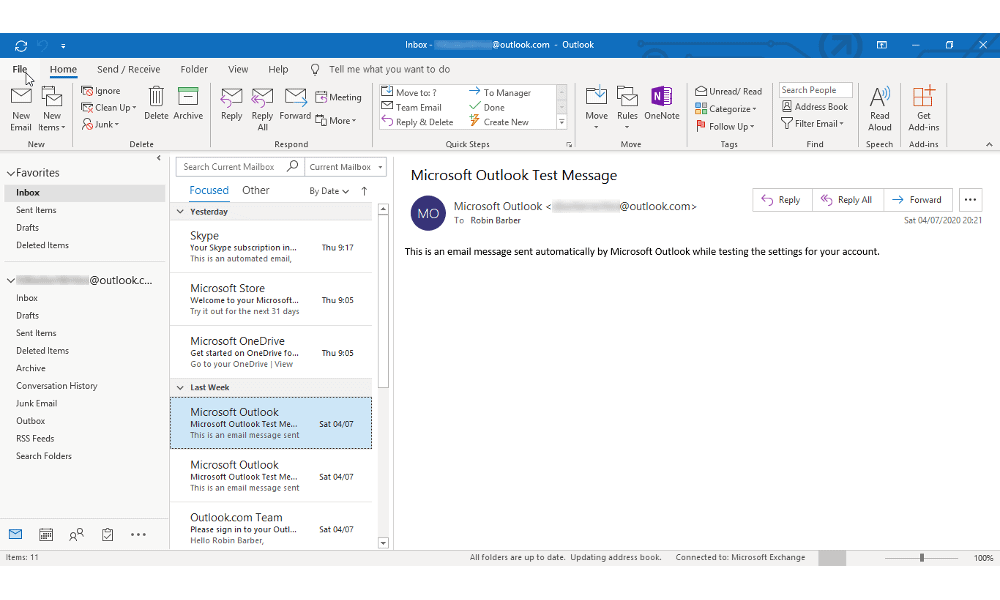Expand the Quick Steps gallery

(562, 122)
